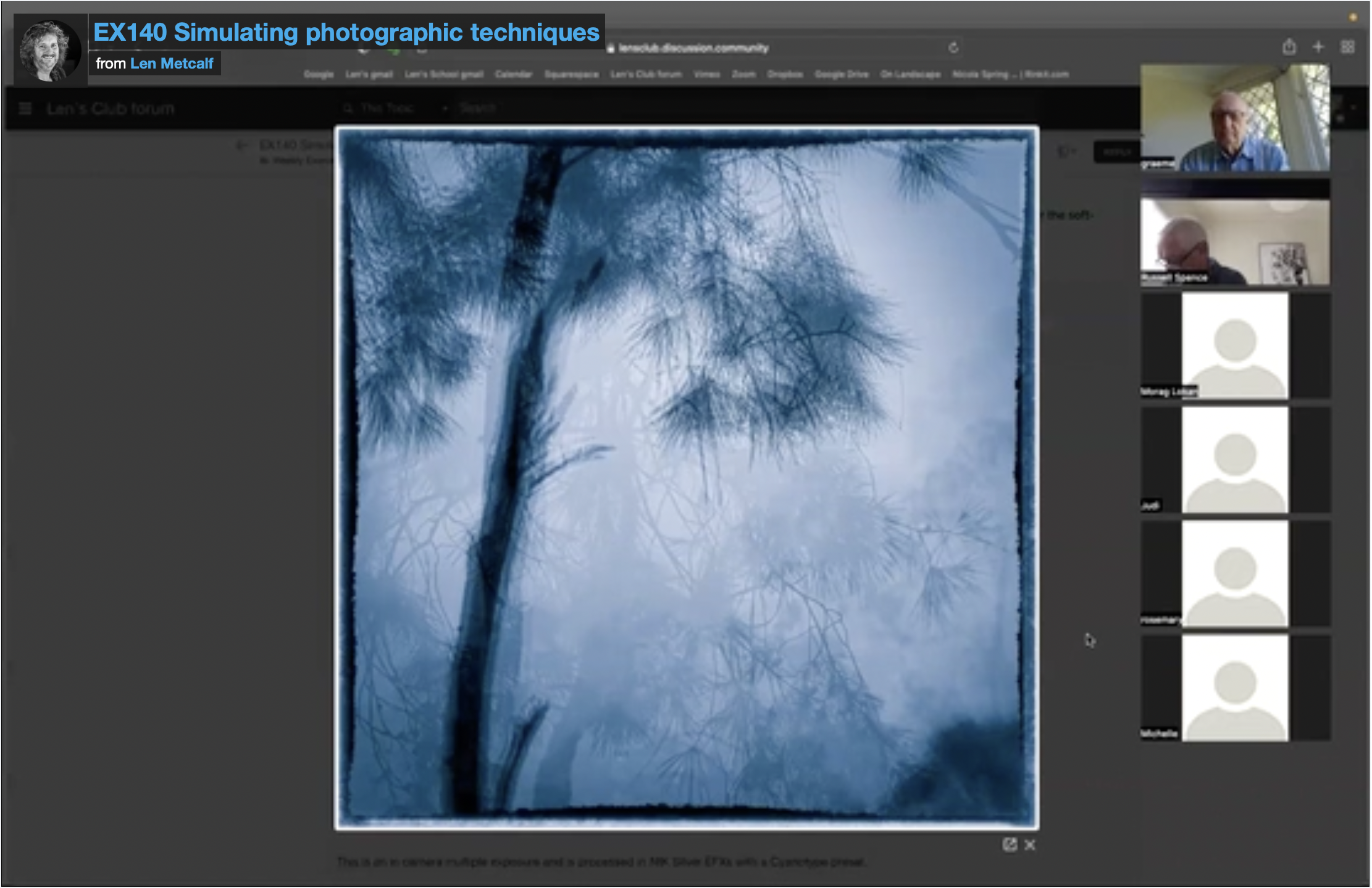The image size is (1372, 888).
Task: Open the Len's gmail bookmark
Action: click(x=369, y=74)
